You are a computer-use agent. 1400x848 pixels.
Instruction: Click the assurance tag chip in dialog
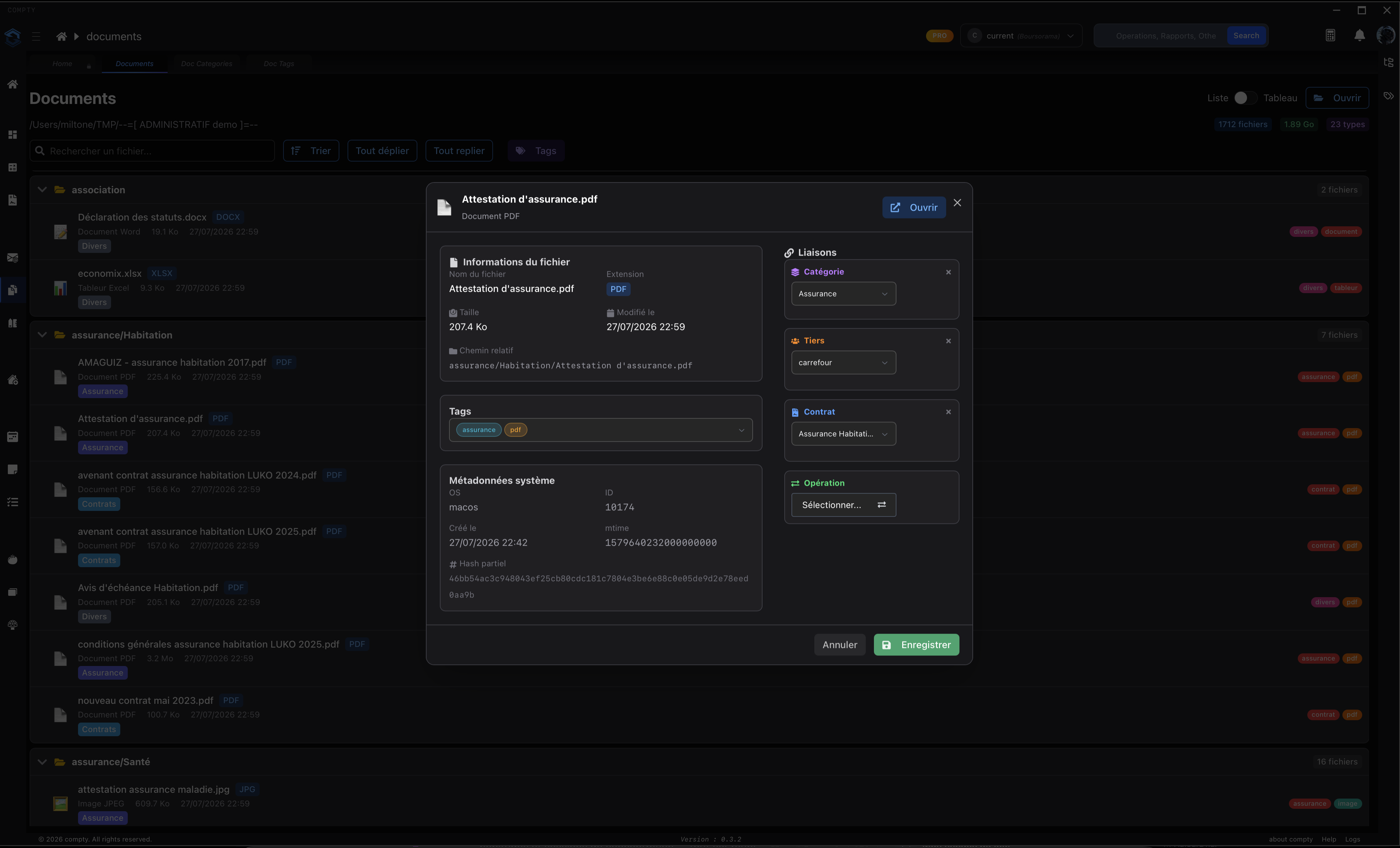coord(478,430)
